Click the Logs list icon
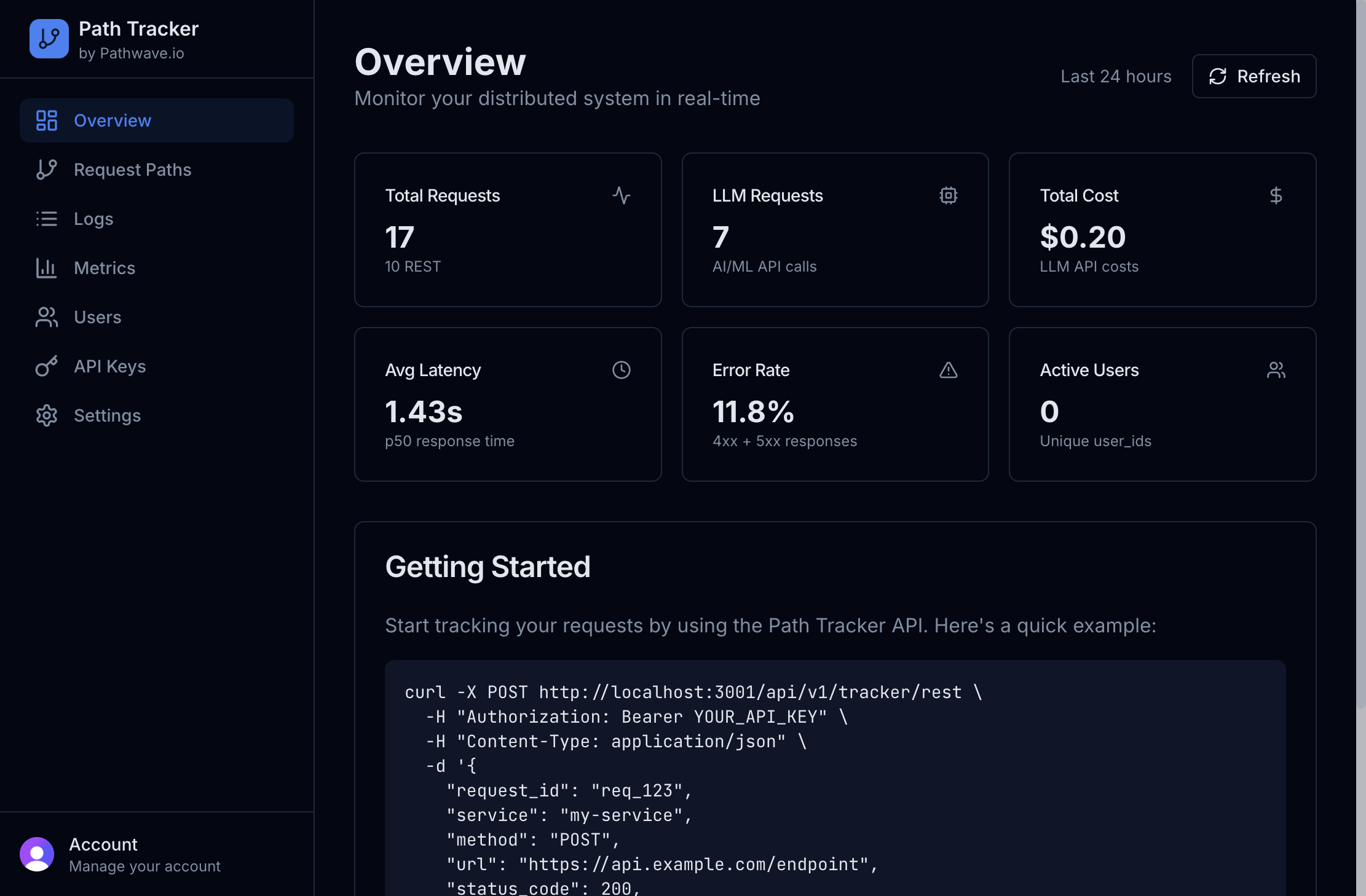 pyautogui.click(x=47, y=219)
